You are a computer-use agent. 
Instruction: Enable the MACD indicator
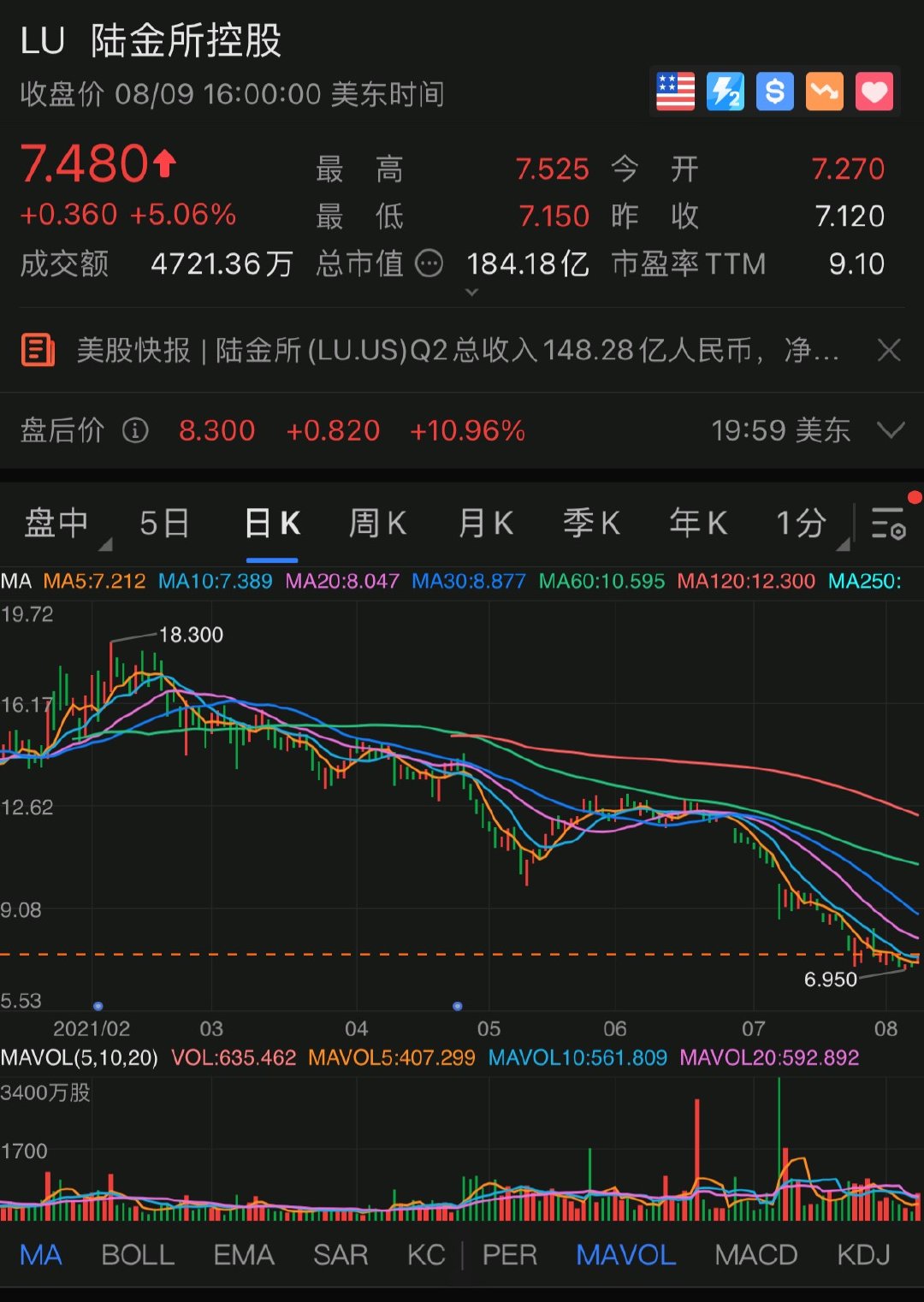[756, 1255]
